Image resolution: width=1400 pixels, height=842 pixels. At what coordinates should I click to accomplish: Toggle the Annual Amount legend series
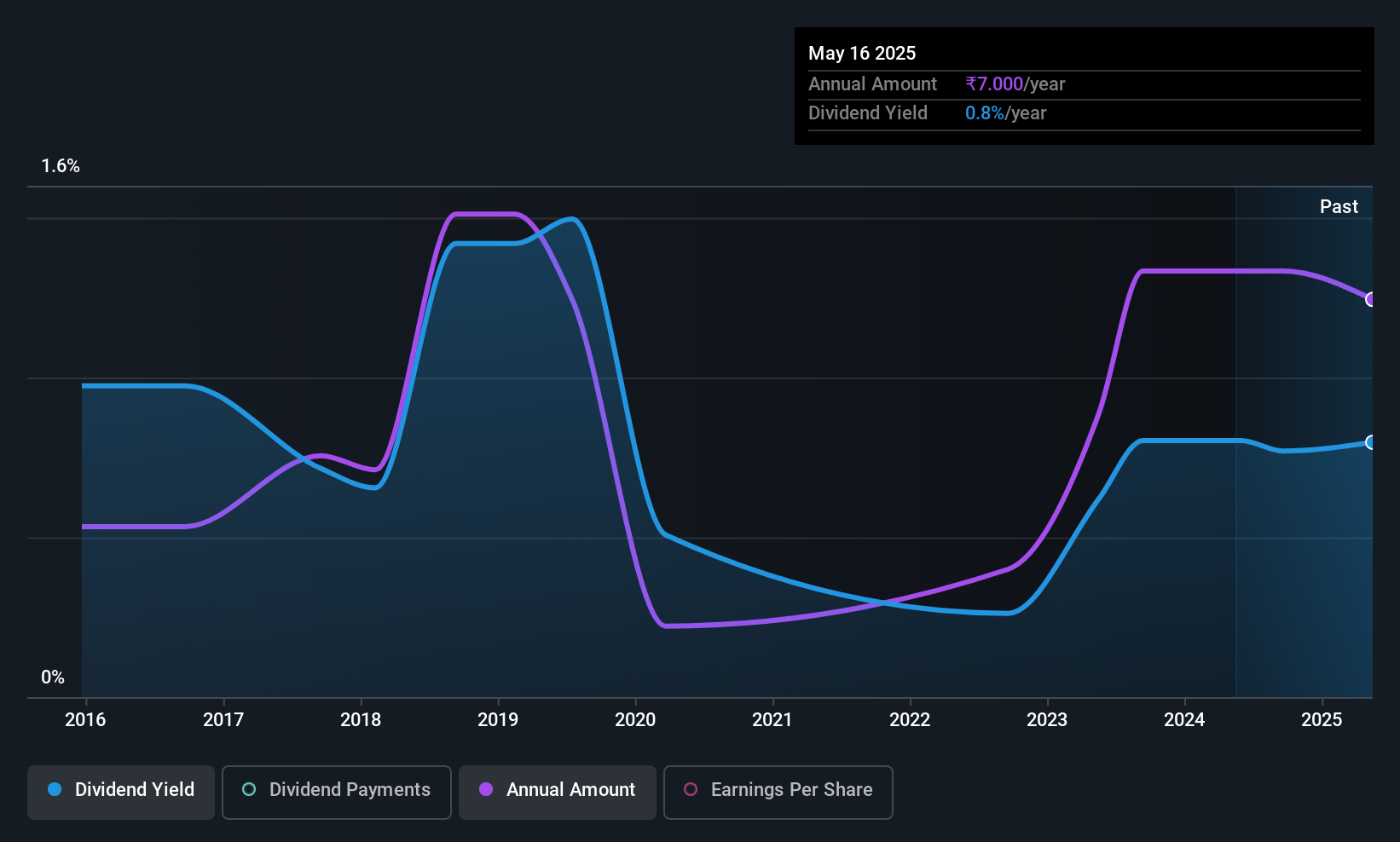coord(558,792)
